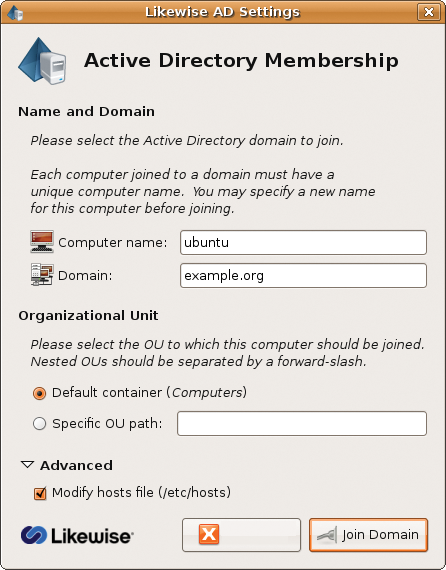This screenshot has height=570, width=446.
Task: Click the computer monitor icon beside Computer name
Action: point(42,241)
